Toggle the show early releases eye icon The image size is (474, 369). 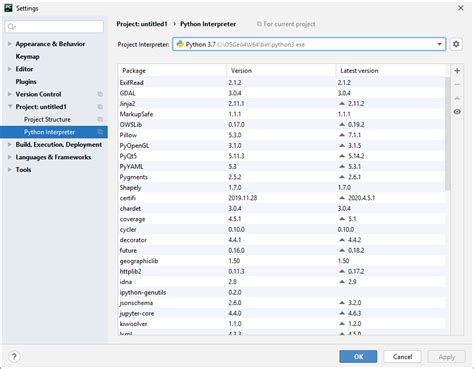(457, 112)
